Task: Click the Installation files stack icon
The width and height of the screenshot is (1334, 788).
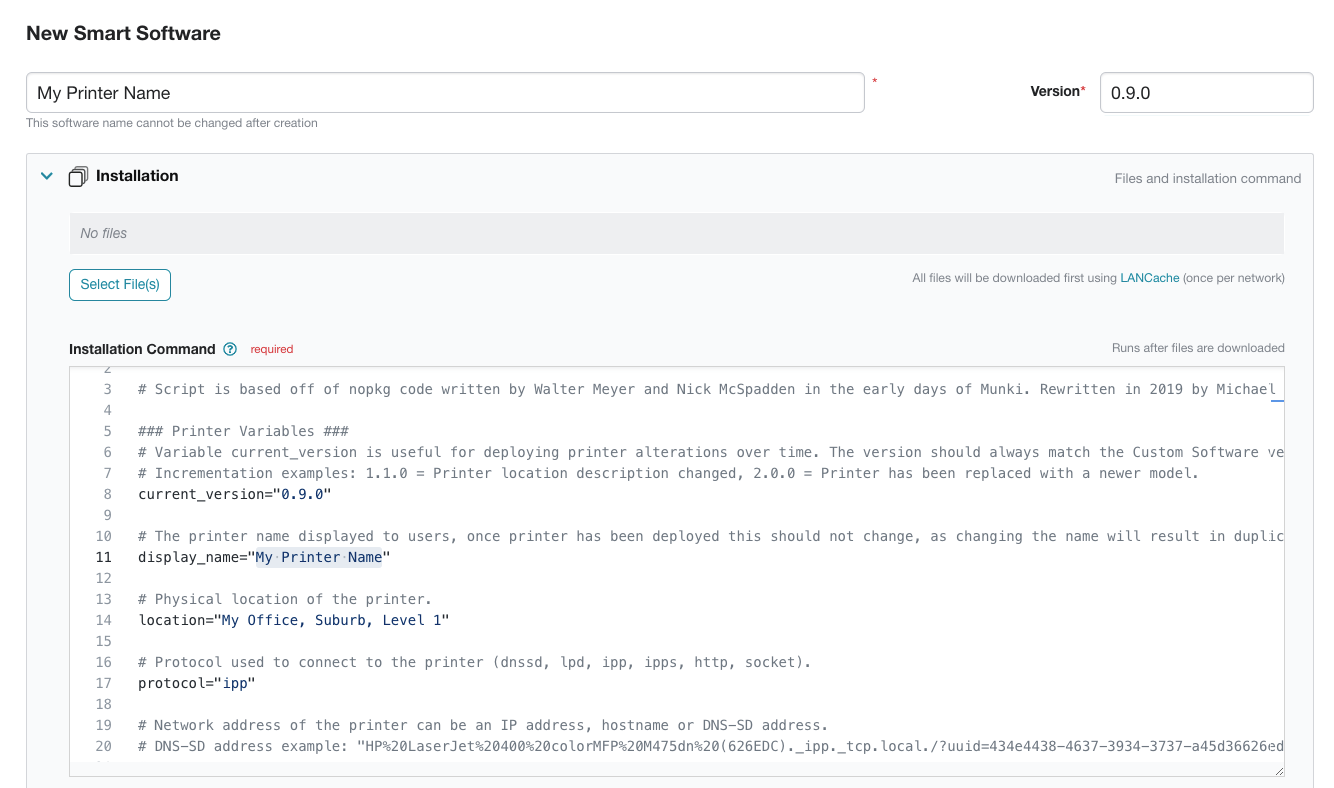Action: [x=78, y=177]
